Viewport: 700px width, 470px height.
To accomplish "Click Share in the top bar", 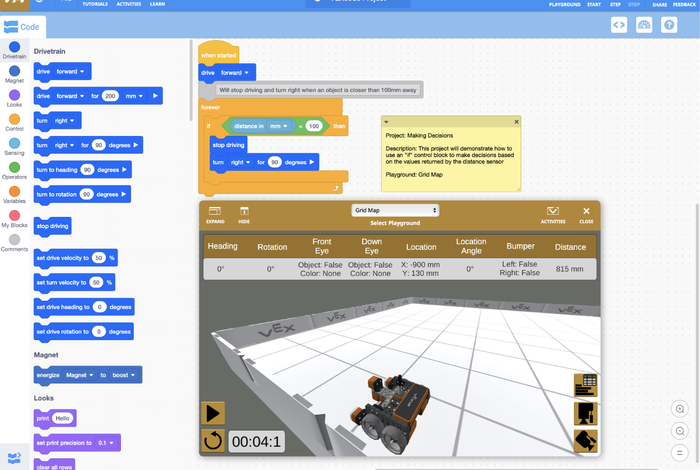I will [659, 4].
